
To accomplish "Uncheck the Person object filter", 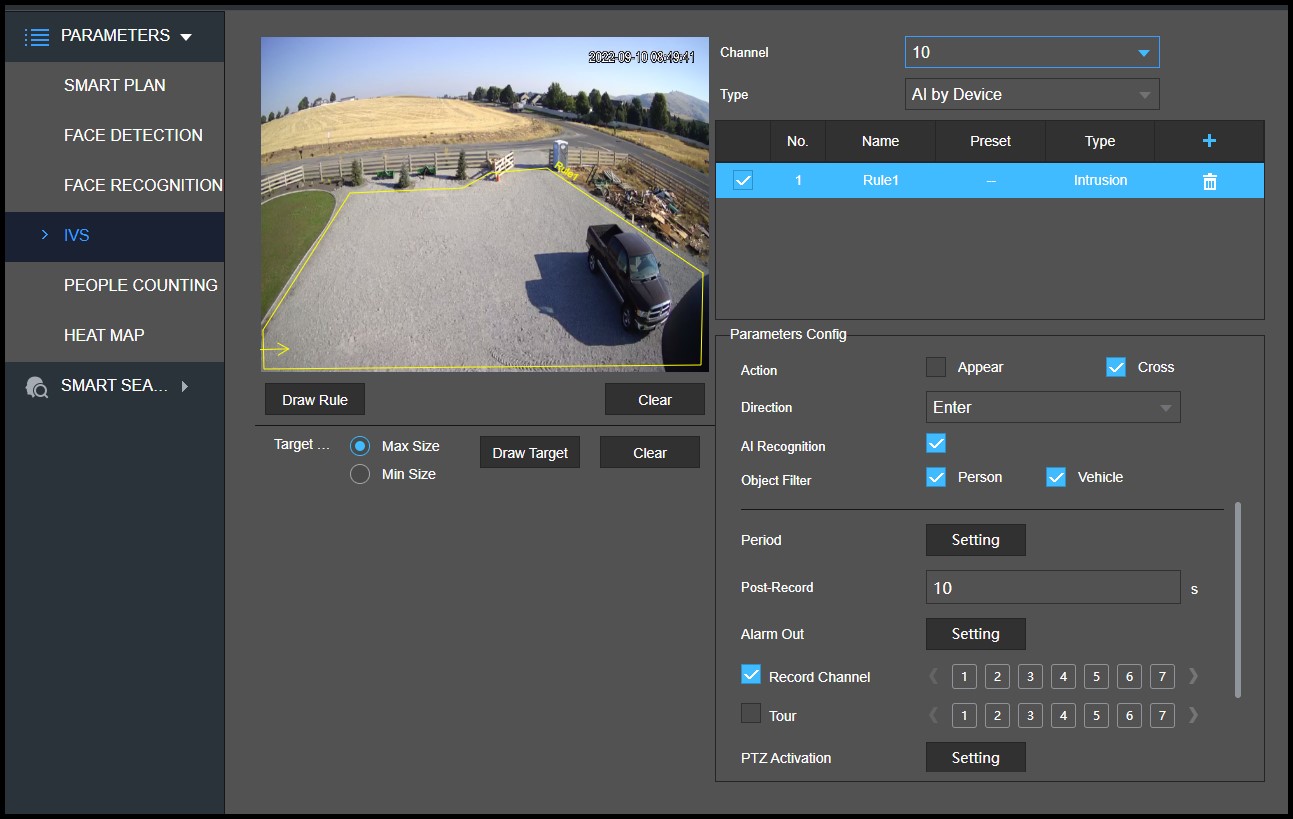I will tap(936, 477).
